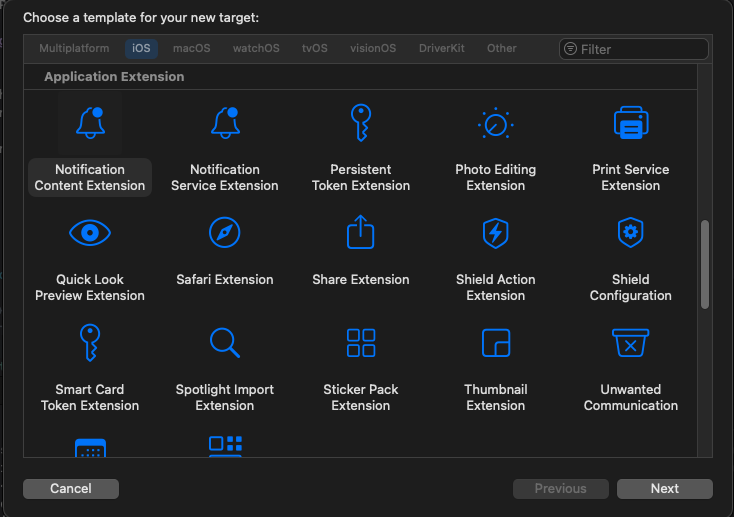Viewport: 734px width, 517px height.
Task: Pick the Shield Configuration gear shield icon
Action: (631, 232)
